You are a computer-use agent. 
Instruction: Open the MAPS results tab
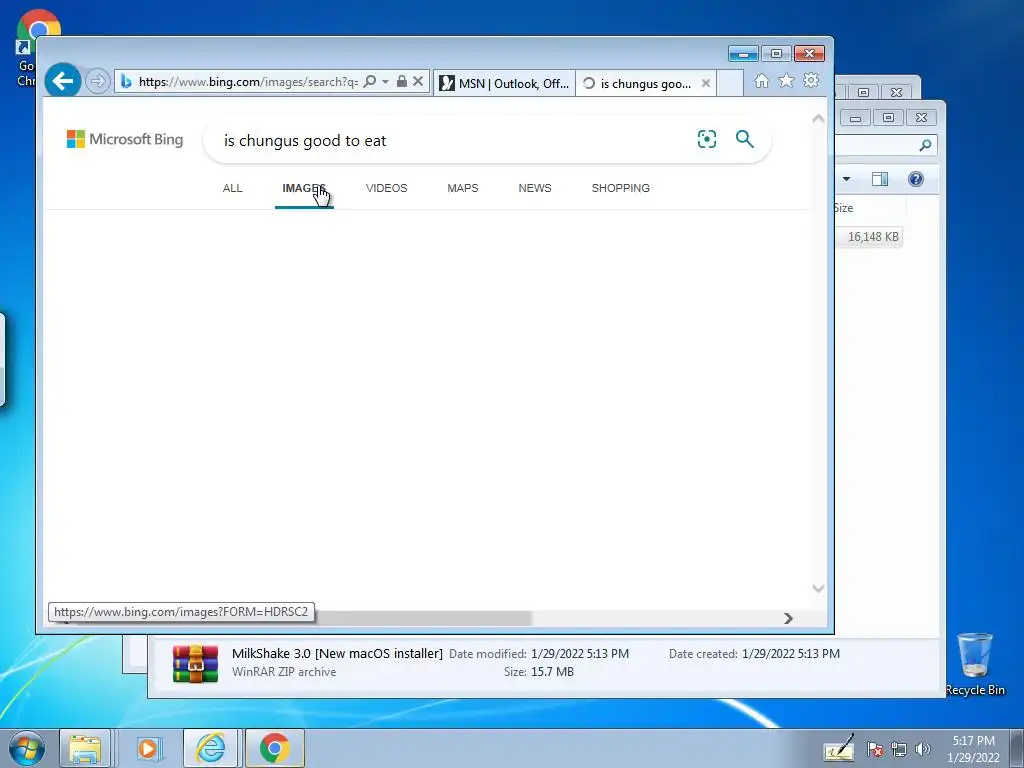(x=463, y=188)
